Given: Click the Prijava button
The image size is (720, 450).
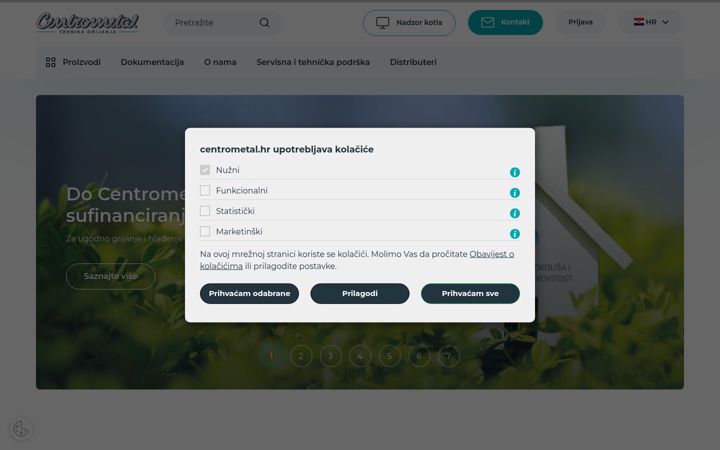Looking at the screenshot, I should click(580, 22).
